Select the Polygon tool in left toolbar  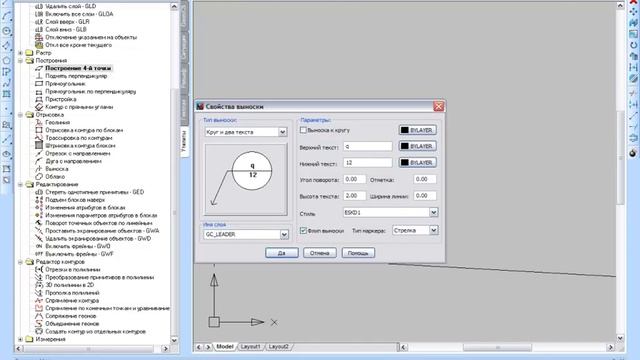pyautogui.click(x=6, y=61)
